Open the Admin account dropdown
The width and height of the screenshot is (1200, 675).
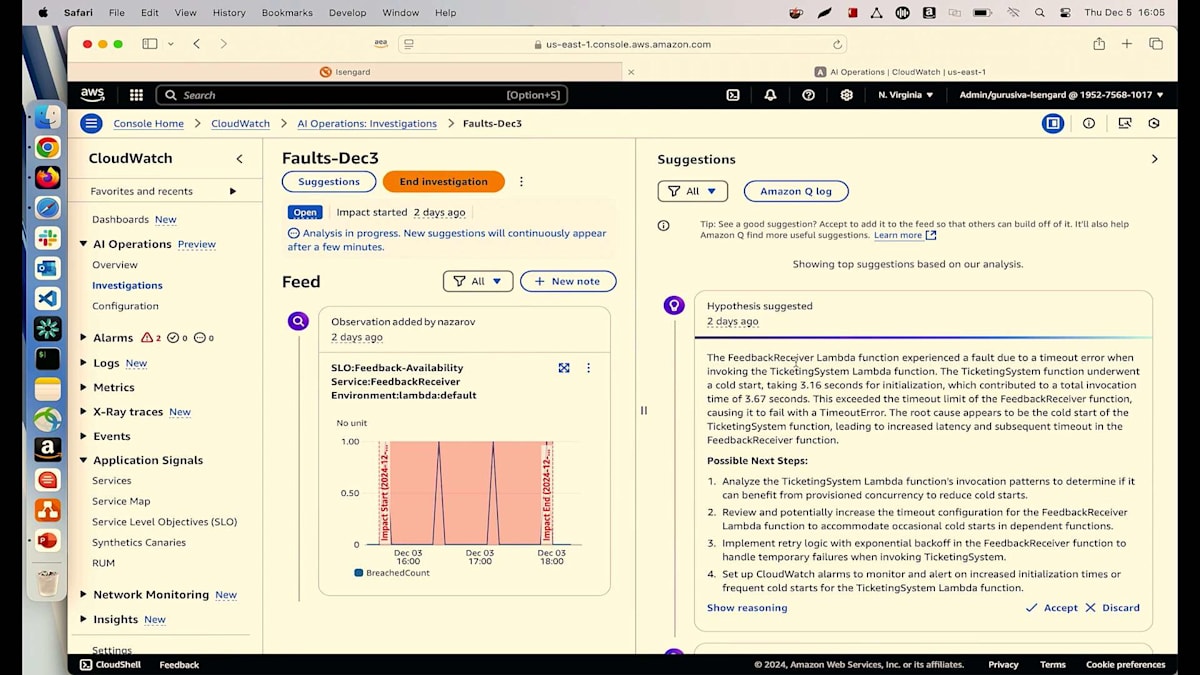coord(1061,95)
